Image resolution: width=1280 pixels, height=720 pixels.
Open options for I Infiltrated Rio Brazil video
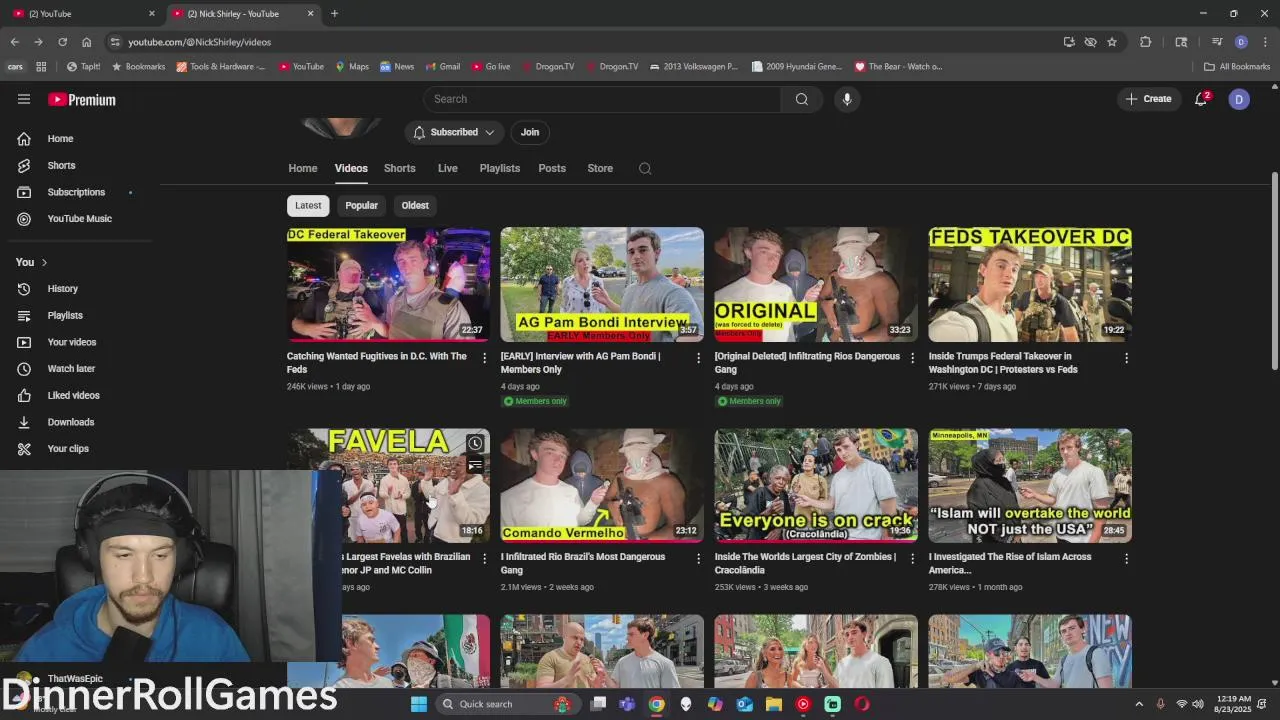pyautogui.click(x=699, y=559)
